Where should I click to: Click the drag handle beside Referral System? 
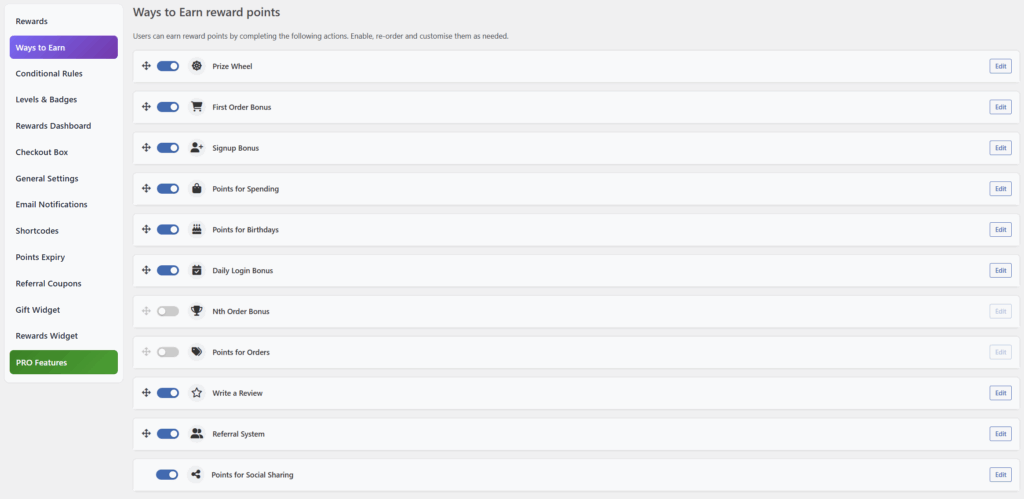pos(146,434)
